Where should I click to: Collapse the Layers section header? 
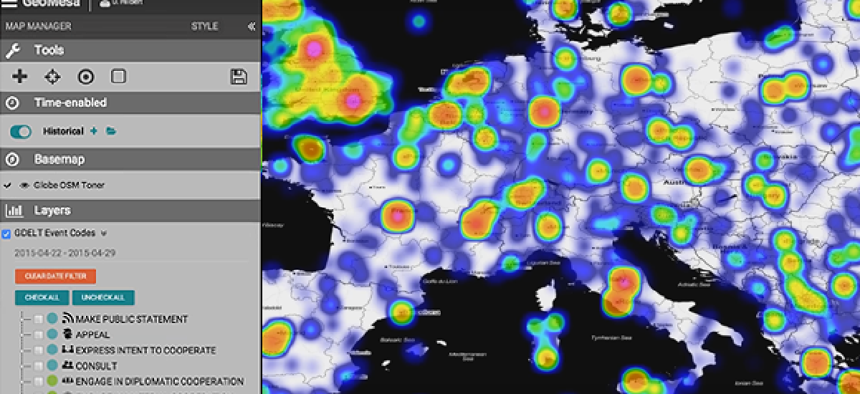coord(130,211)
